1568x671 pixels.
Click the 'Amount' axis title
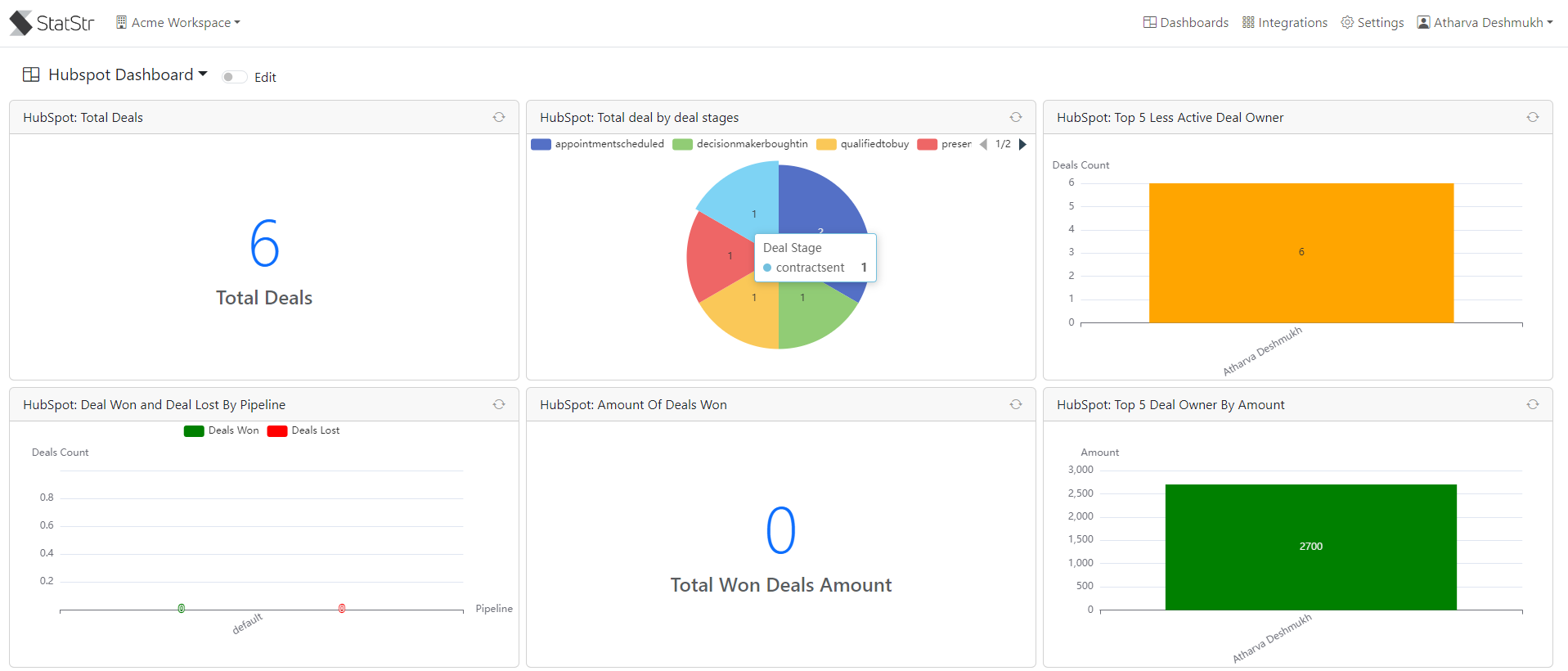pos(1100,453)
